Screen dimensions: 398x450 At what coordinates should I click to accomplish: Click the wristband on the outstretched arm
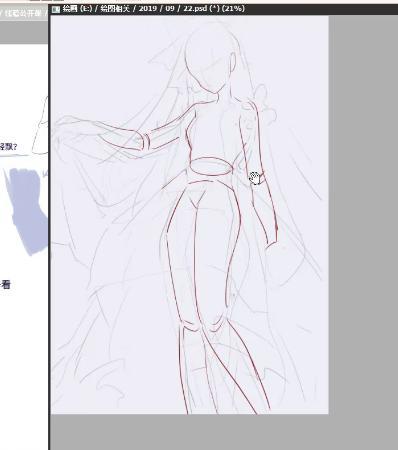(x=145, y=142)
